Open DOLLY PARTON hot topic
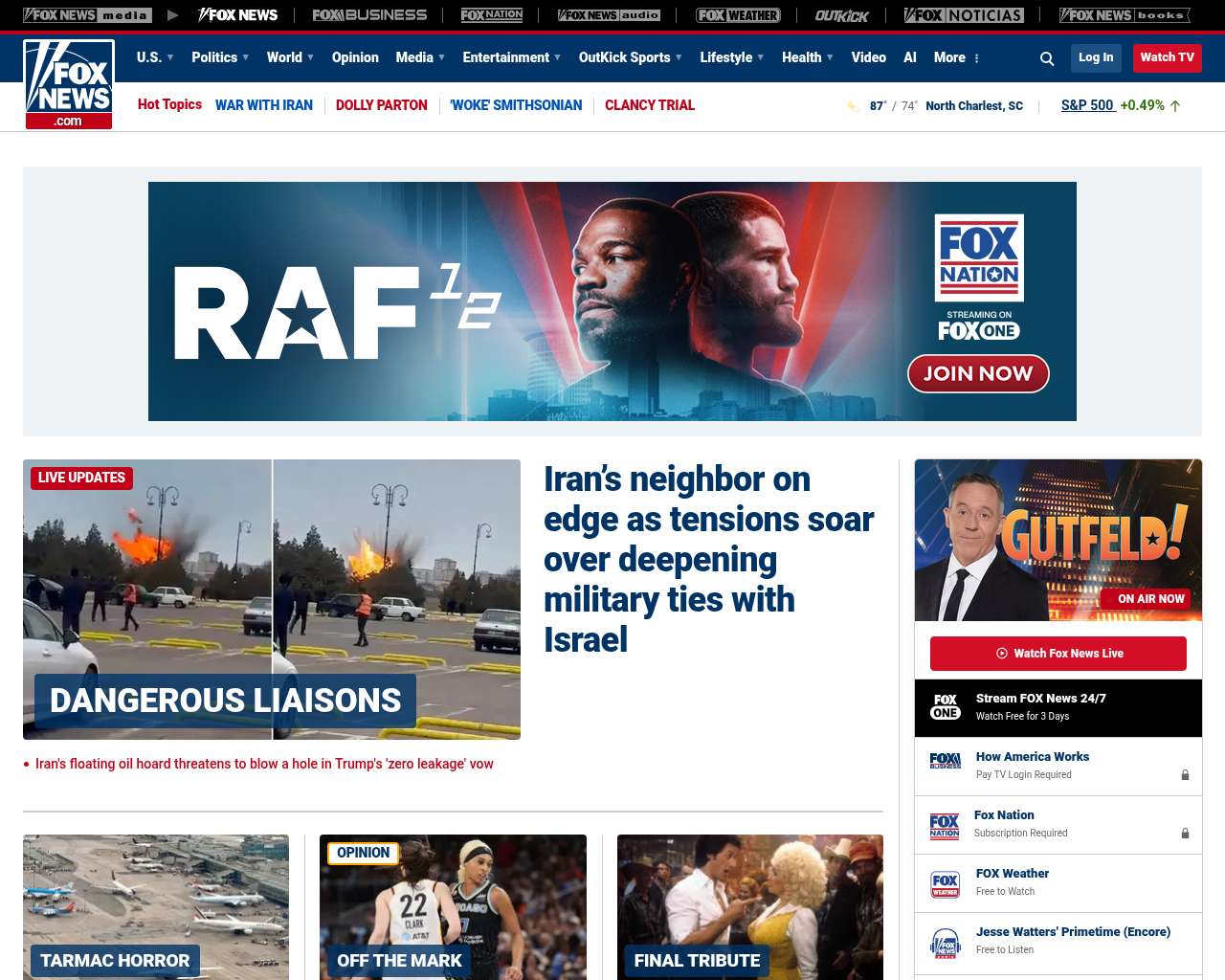The image size is (1225, 980). click(x=382, y=105)
